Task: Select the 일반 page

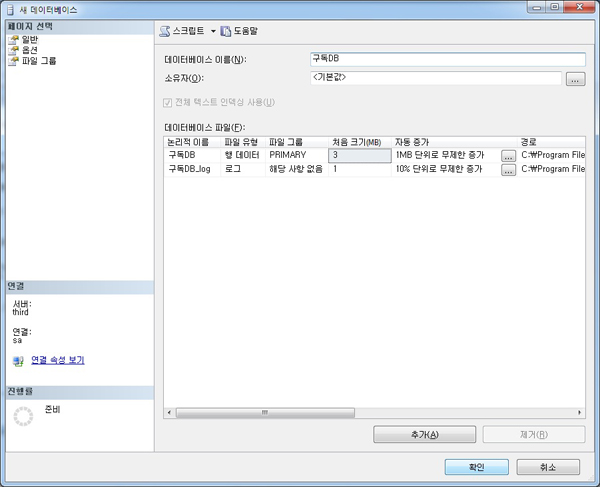Action: coord(29,39)
